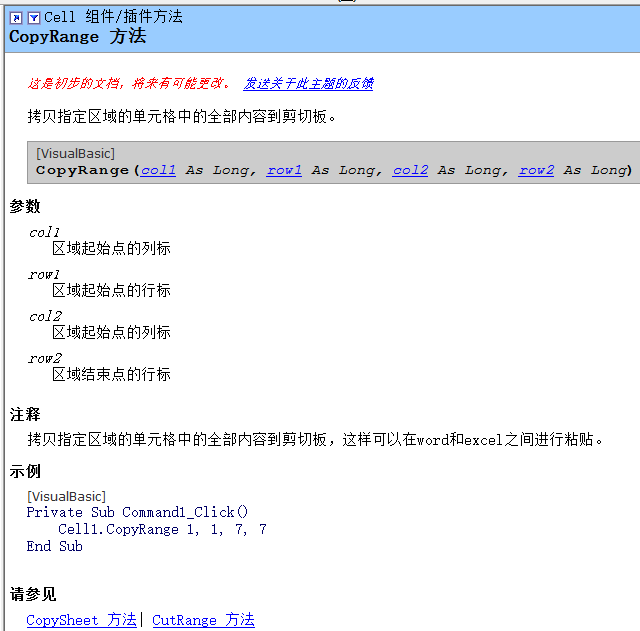Open the CutRange 方法 link
Image resolution: width=640 pixels, height=631 pixels.
tap(203, 620)
